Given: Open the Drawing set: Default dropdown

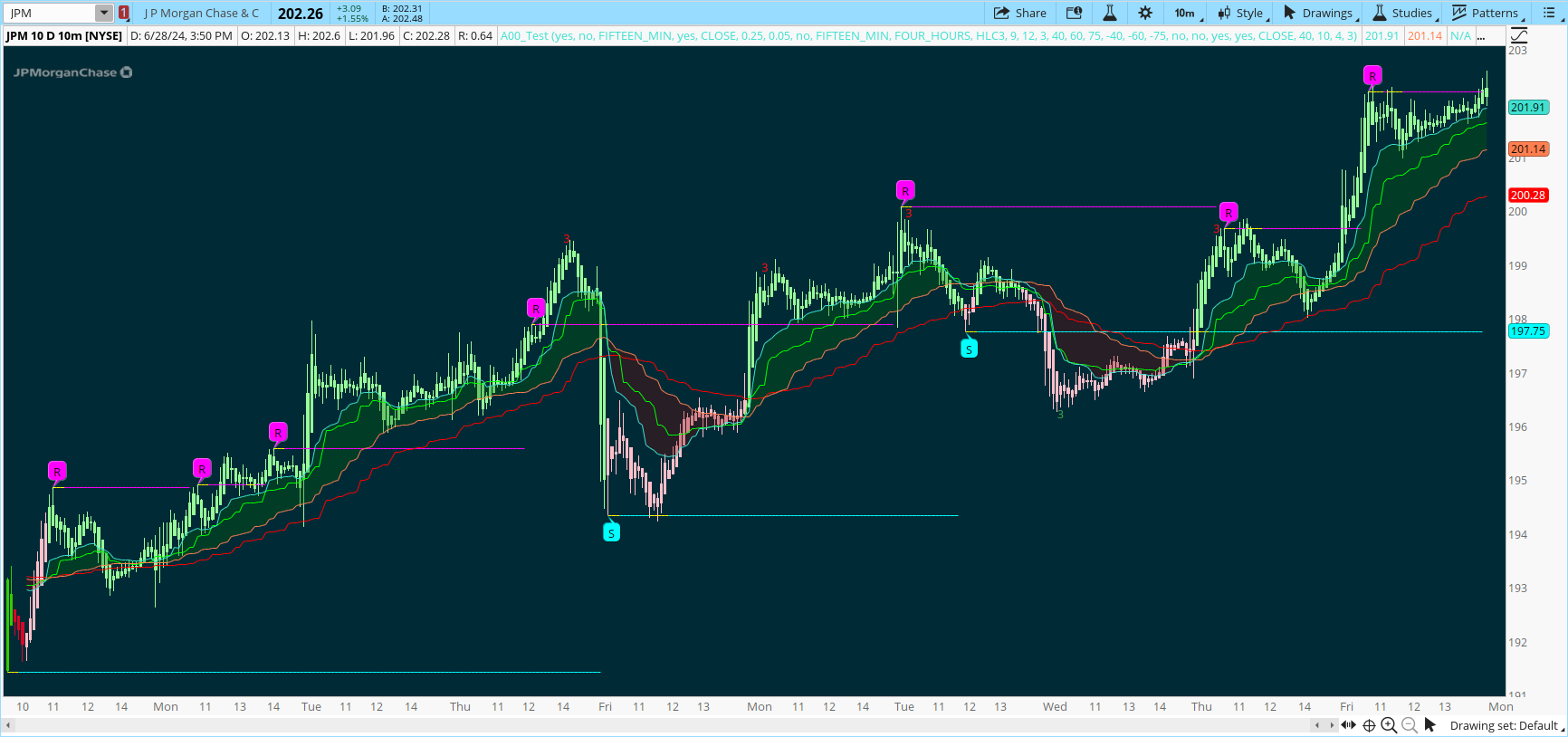Looking at the screenshot, I should [1506, 725].
